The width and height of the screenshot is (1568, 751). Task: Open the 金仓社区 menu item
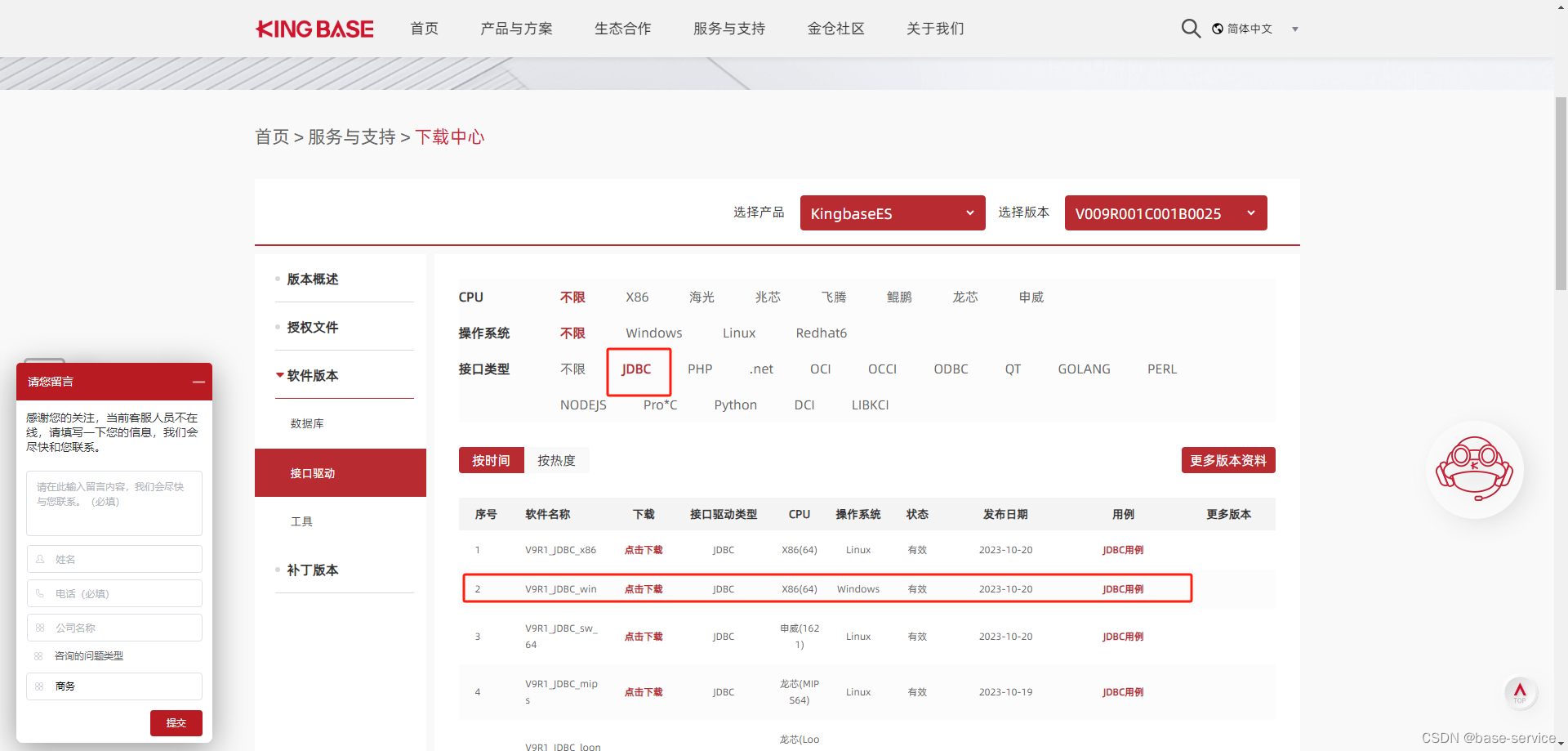[835, 28]
